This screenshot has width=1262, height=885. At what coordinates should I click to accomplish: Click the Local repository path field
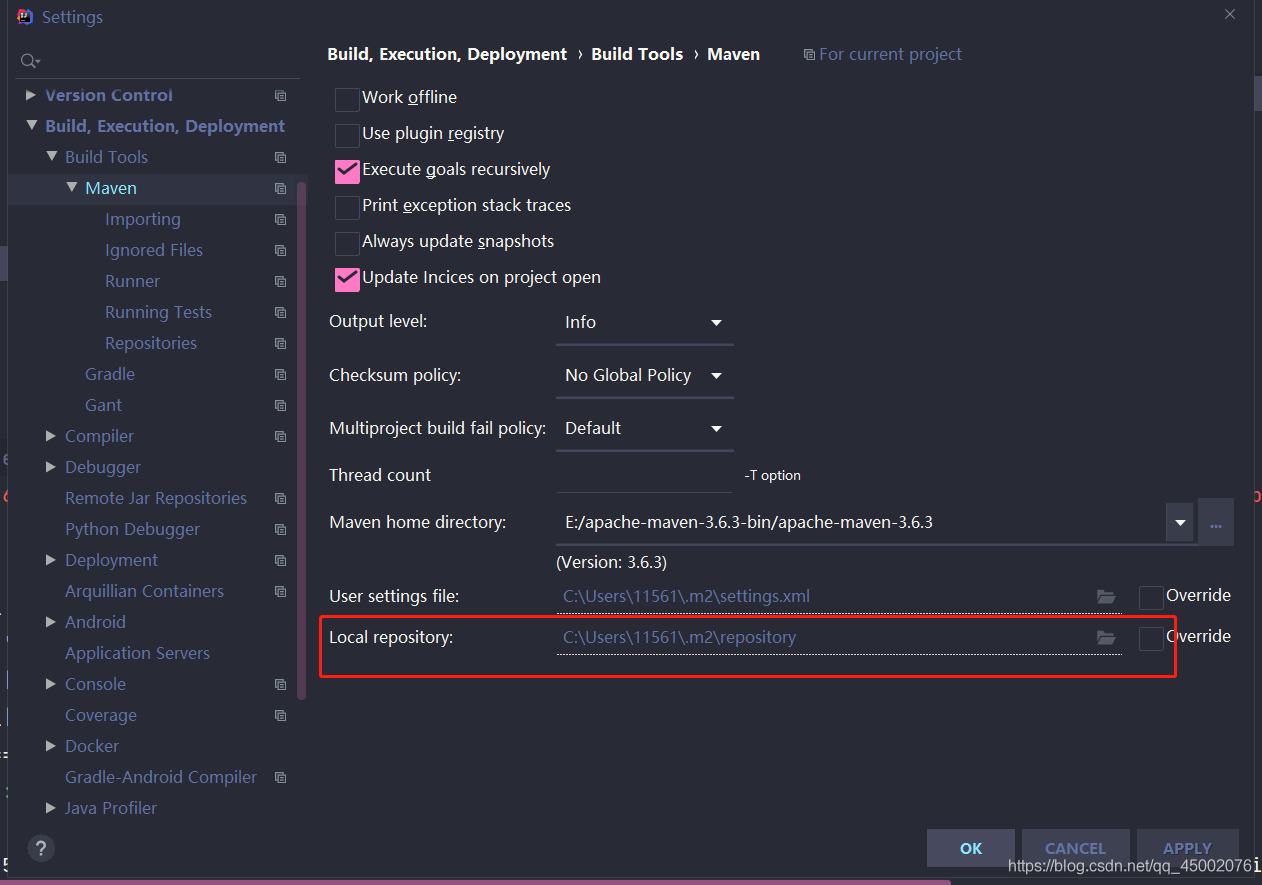pos(838,638)
